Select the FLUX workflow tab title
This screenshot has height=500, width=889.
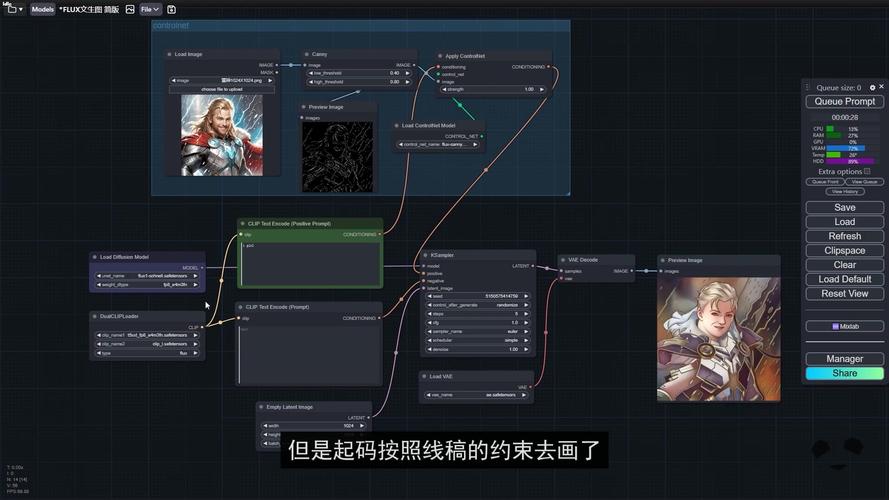[x=89, y=9]
